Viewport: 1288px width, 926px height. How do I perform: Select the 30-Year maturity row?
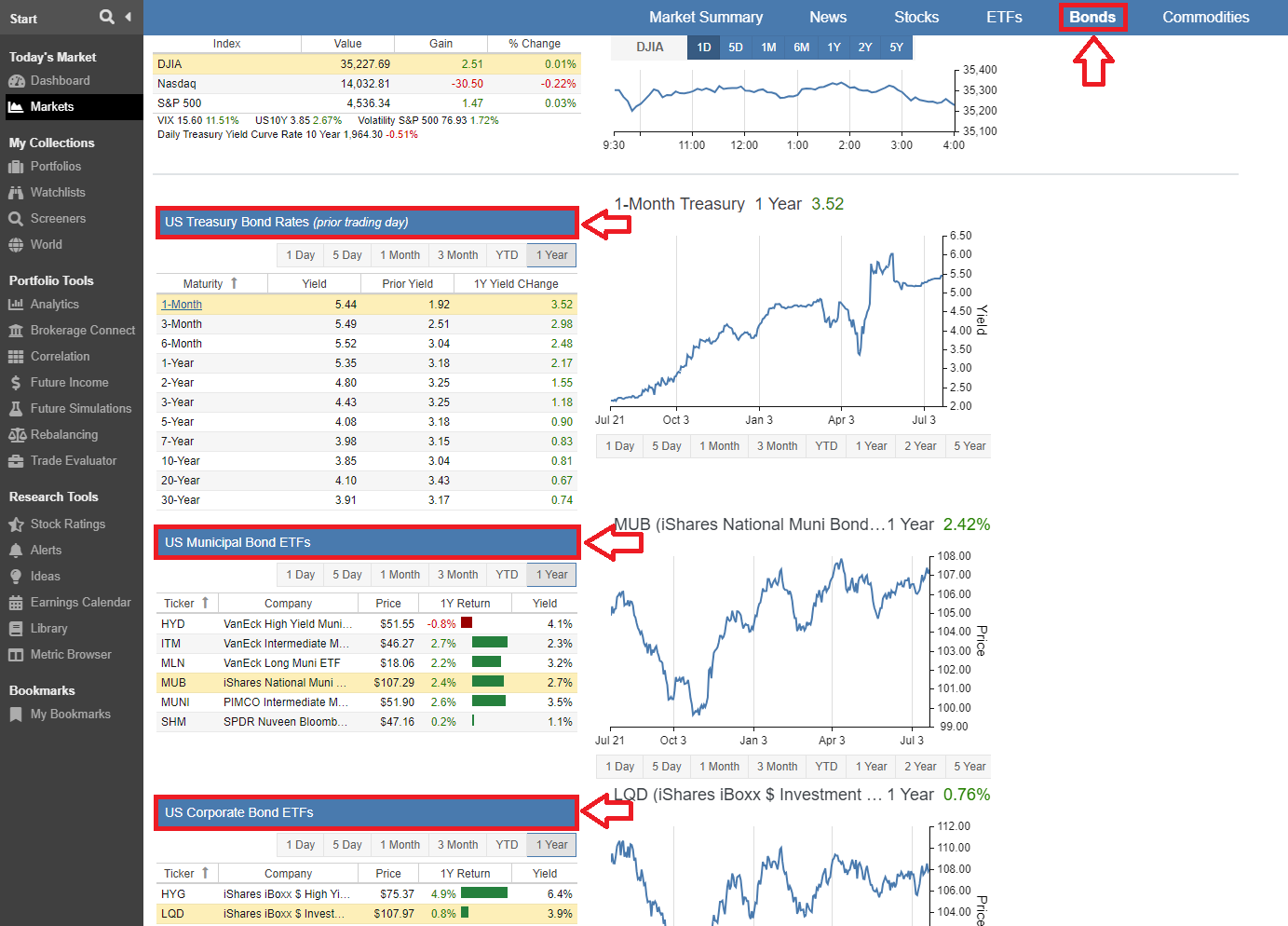coord(367,500)
